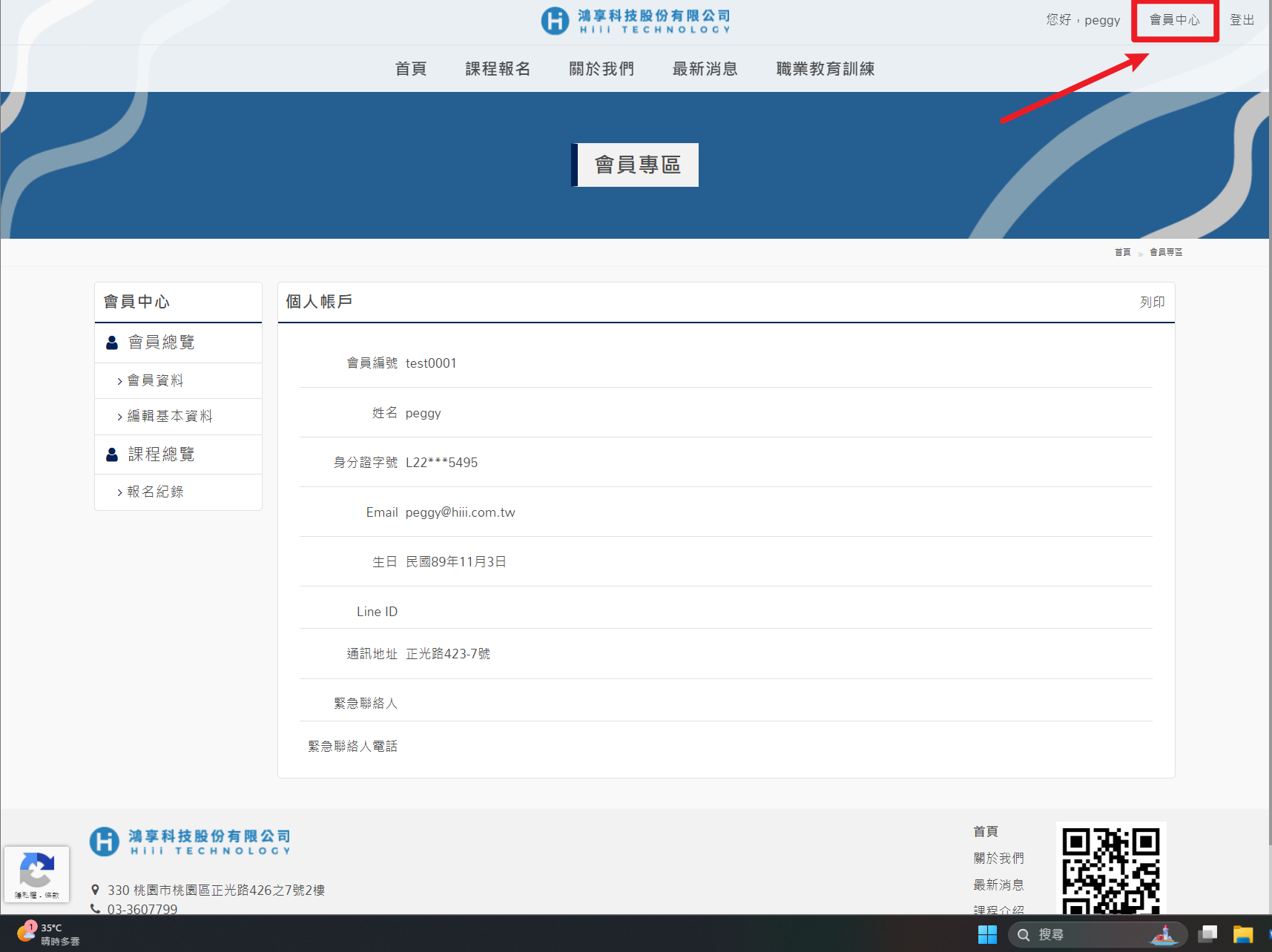
Task: Open 編輯基本資料 in the sidebar
Action: click(169, 416)
